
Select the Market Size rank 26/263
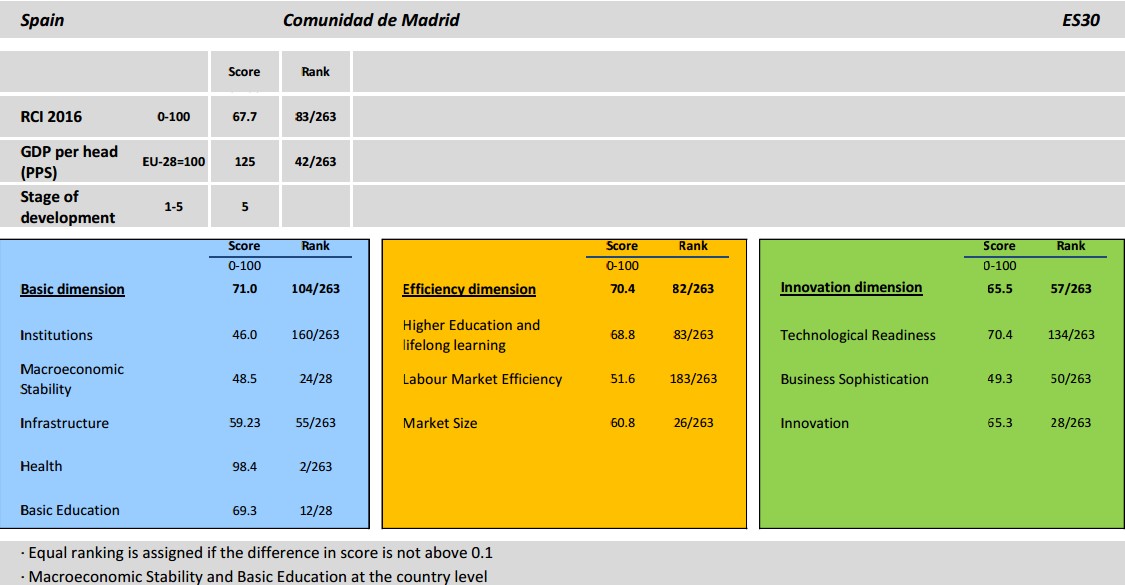tap(693, 423)
